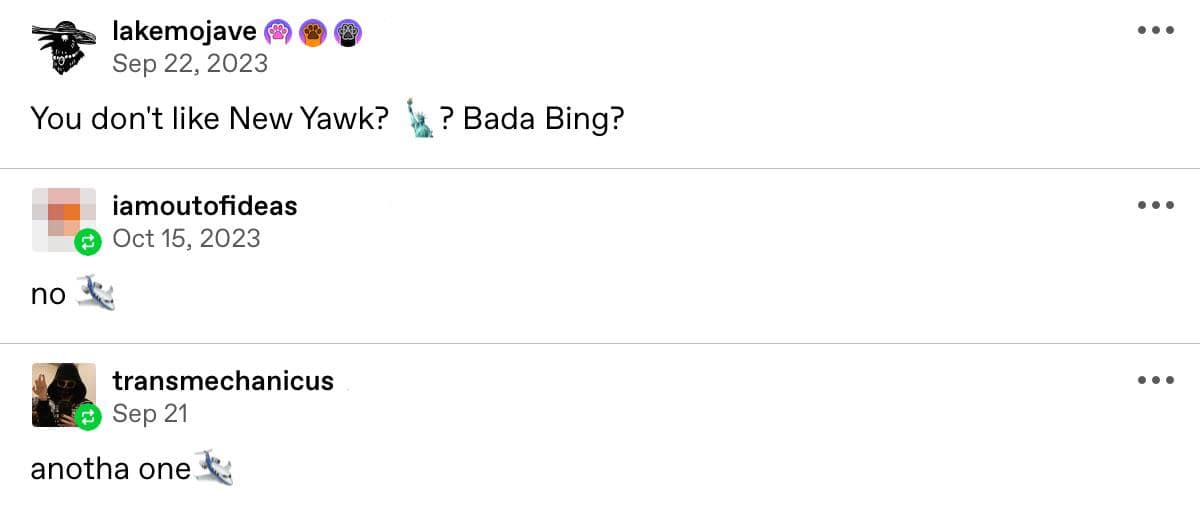Expand the three-dot menu on transmechanicus' reblog
Image resolution: width=1200 pixels, height=517 pixels.
click(1155, 380)
